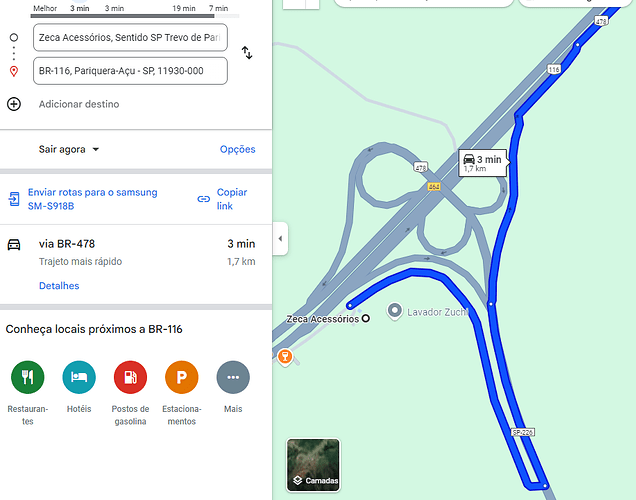Choose the Estacionamentos parking icon
The image size is (636, 500).
point(182,377)
